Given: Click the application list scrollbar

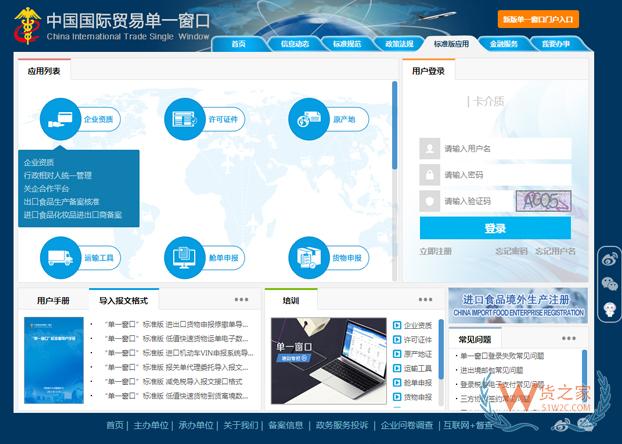Looking at the screenshot, I should (x=394, y=125).
